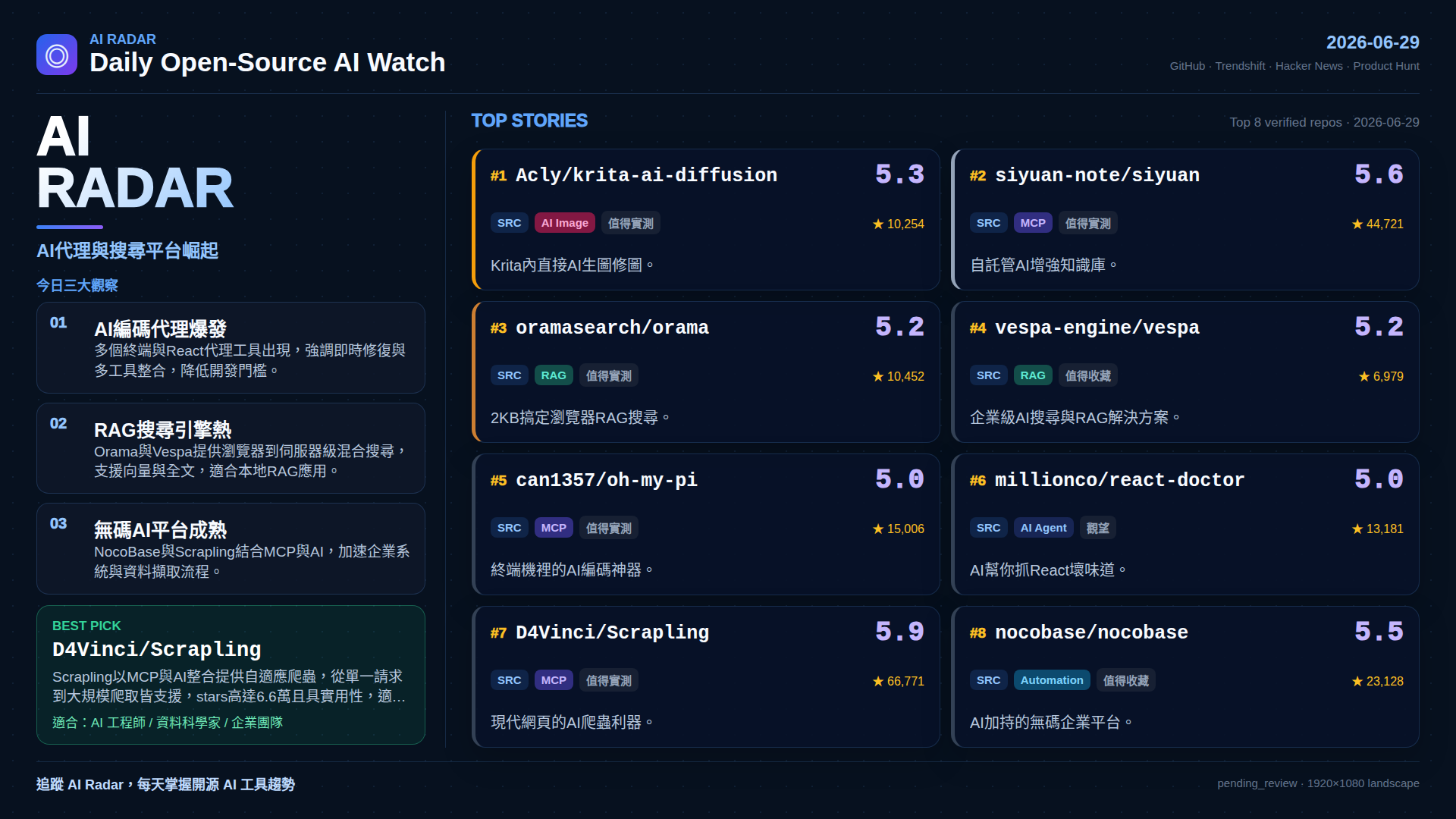Click the 今日三大觀察 section label

click(77, 285)
